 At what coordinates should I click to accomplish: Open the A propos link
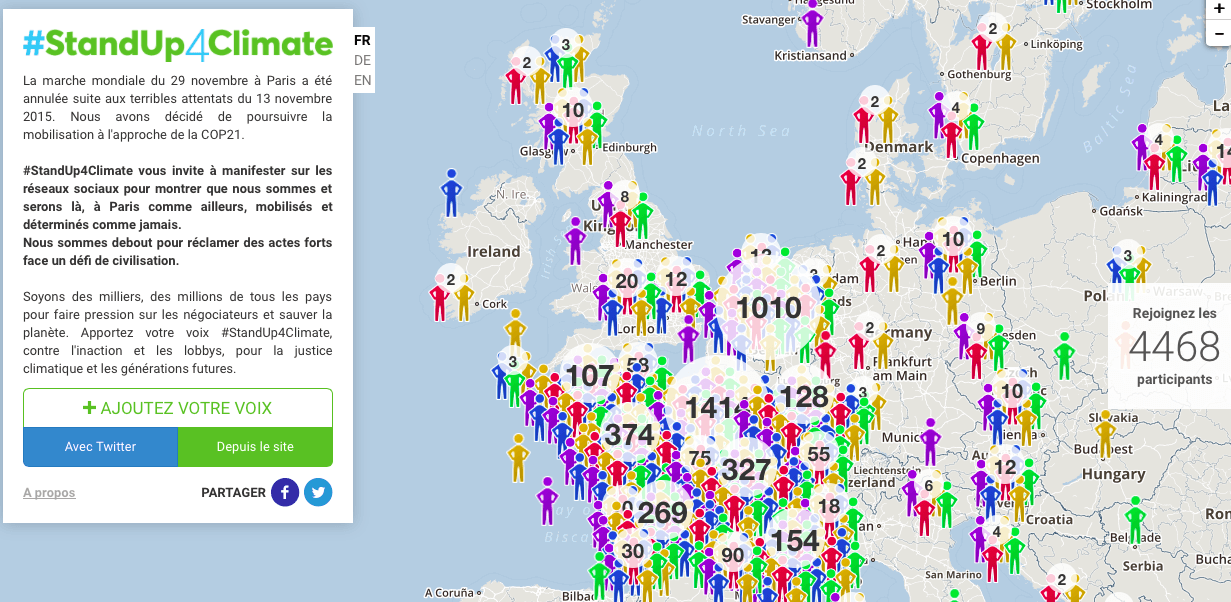tap(49, 493)
